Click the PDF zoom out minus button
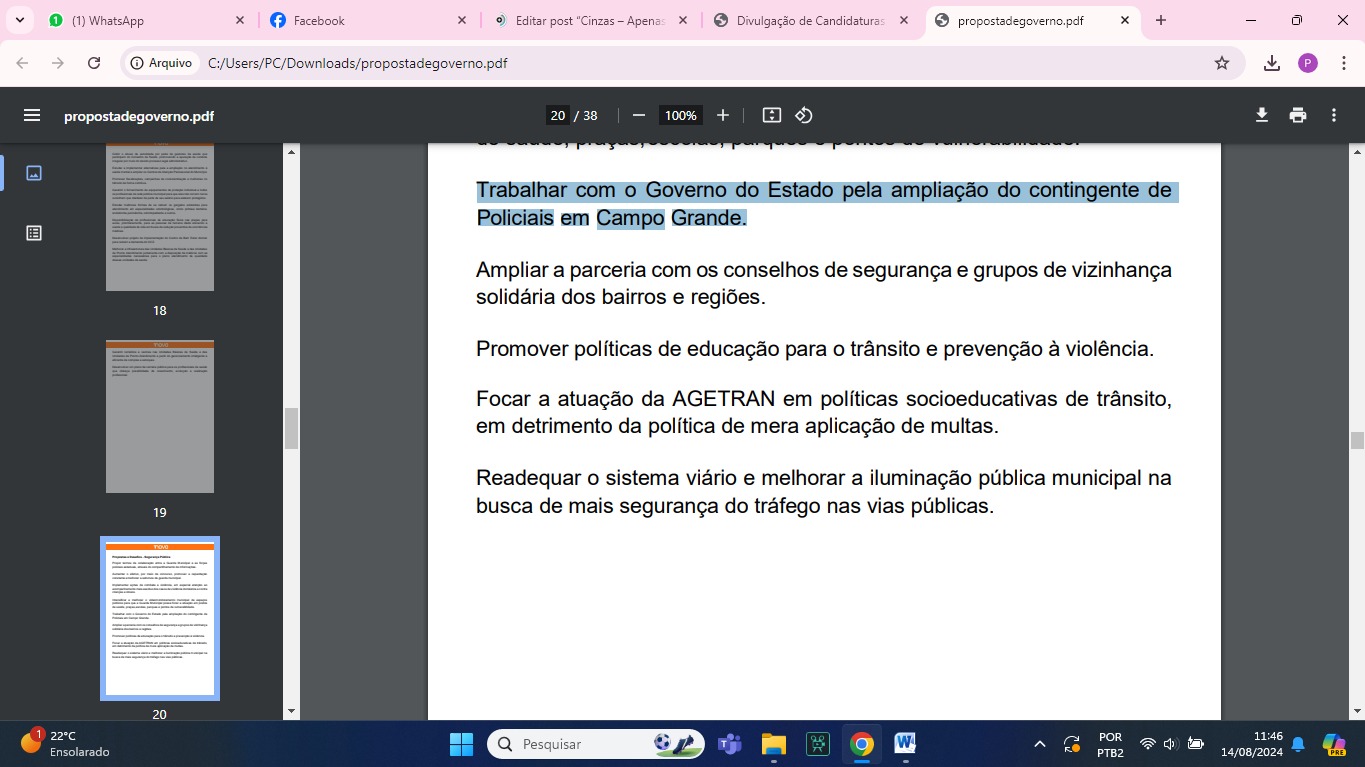 point(638,115)
